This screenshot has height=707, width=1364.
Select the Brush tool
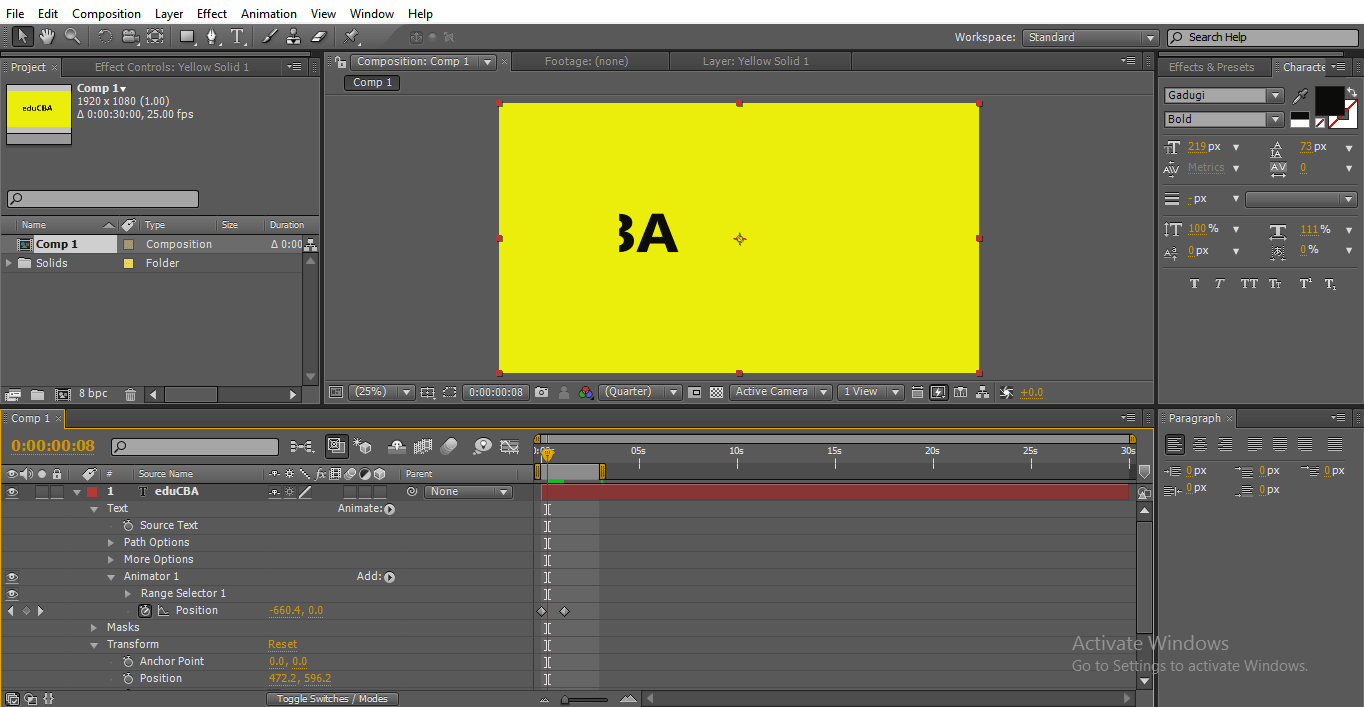pyautogui.click(x=269, y=36)
